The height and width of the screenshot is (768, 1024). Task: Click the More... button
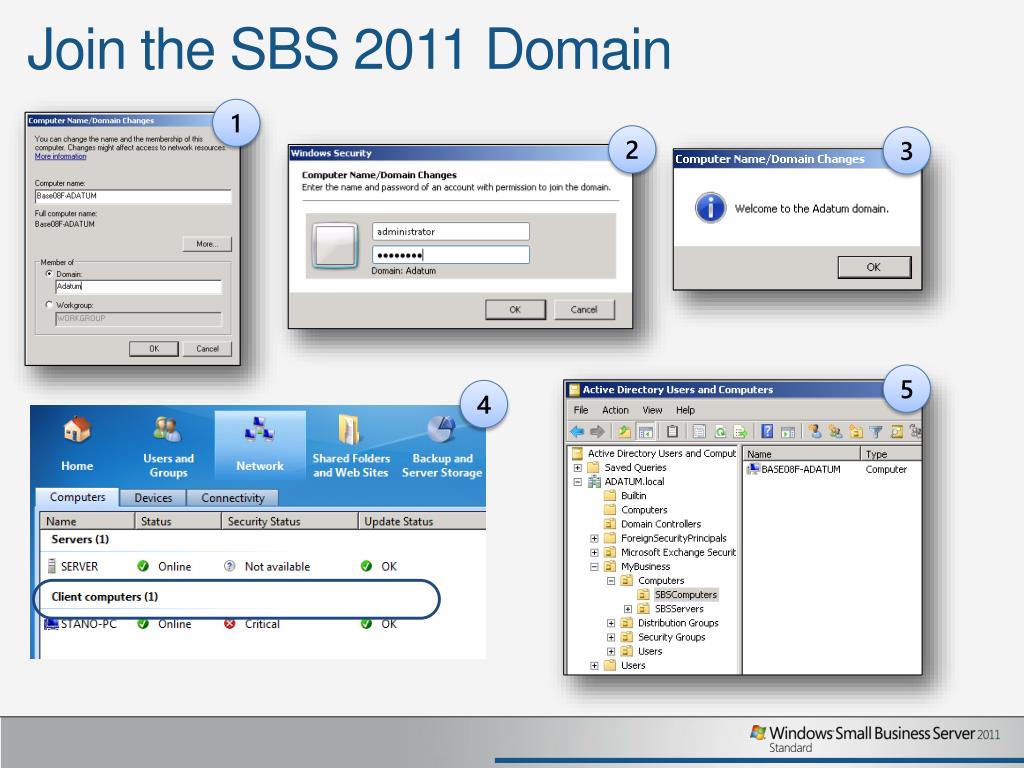[207, 244]
